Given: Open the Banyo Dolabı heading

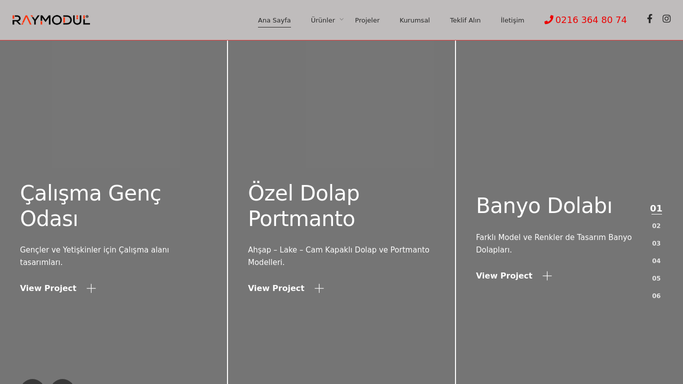Looking at the screenshot, I should (x=544, y=205).
